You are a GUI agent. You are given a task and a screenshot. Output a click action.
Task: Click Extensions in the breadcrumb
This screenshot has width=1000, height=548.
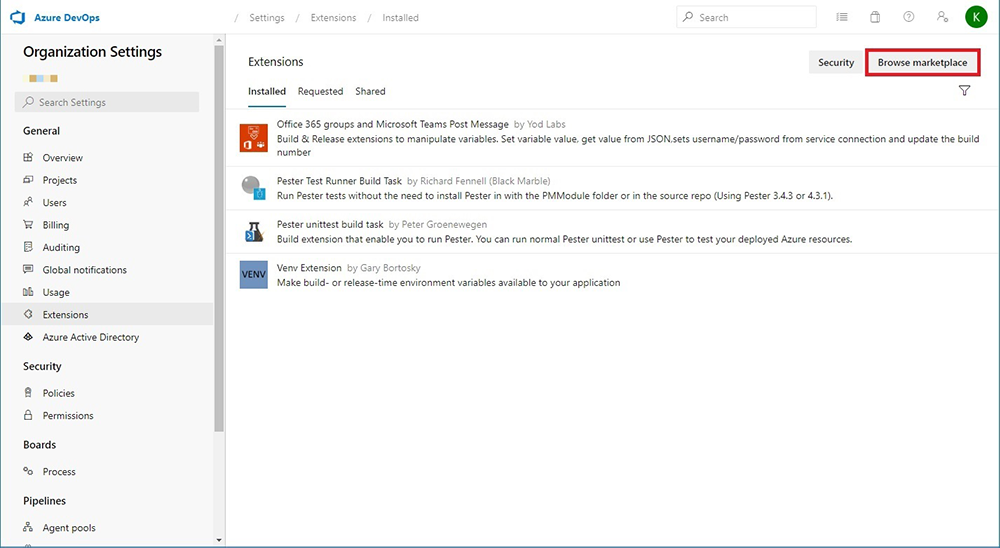point(334,17)
